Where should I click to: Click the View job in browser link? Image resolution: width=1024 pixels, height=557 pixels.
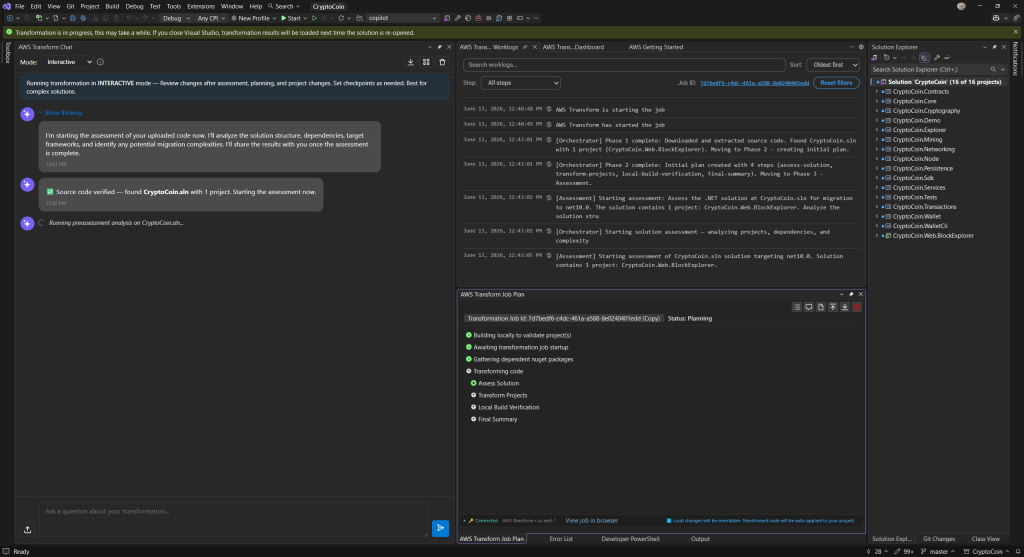(592, 520)
